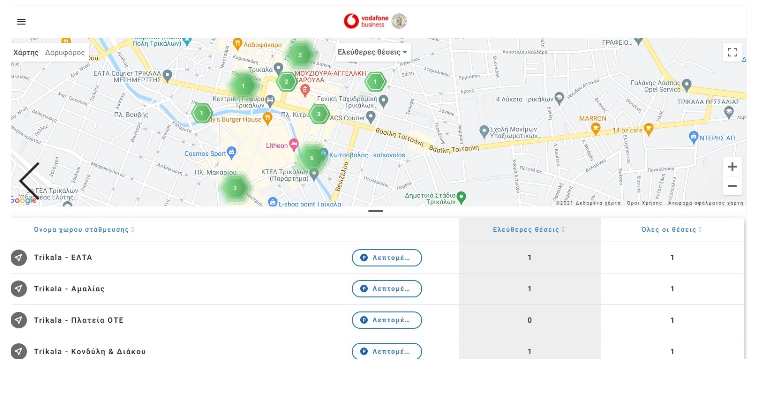Zoom in on the map
Image resolution: width=759 pixels, height=397 pixels.
tap(732, 167)
